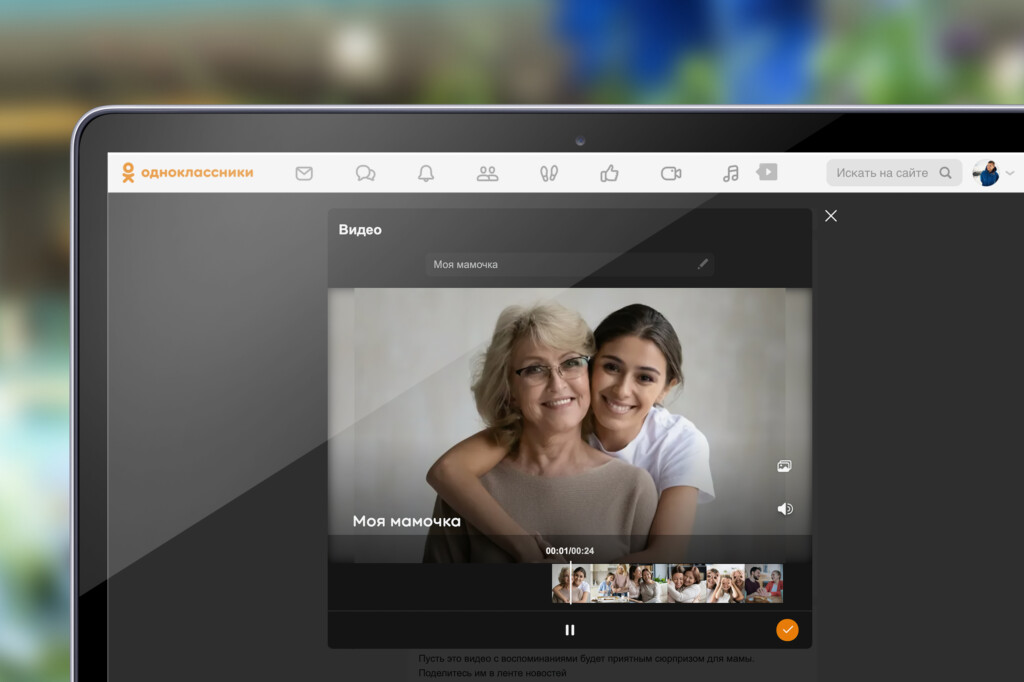1024x682 pixels.
Task: Mute the video with the speaker icon
Action: [785, 509]
